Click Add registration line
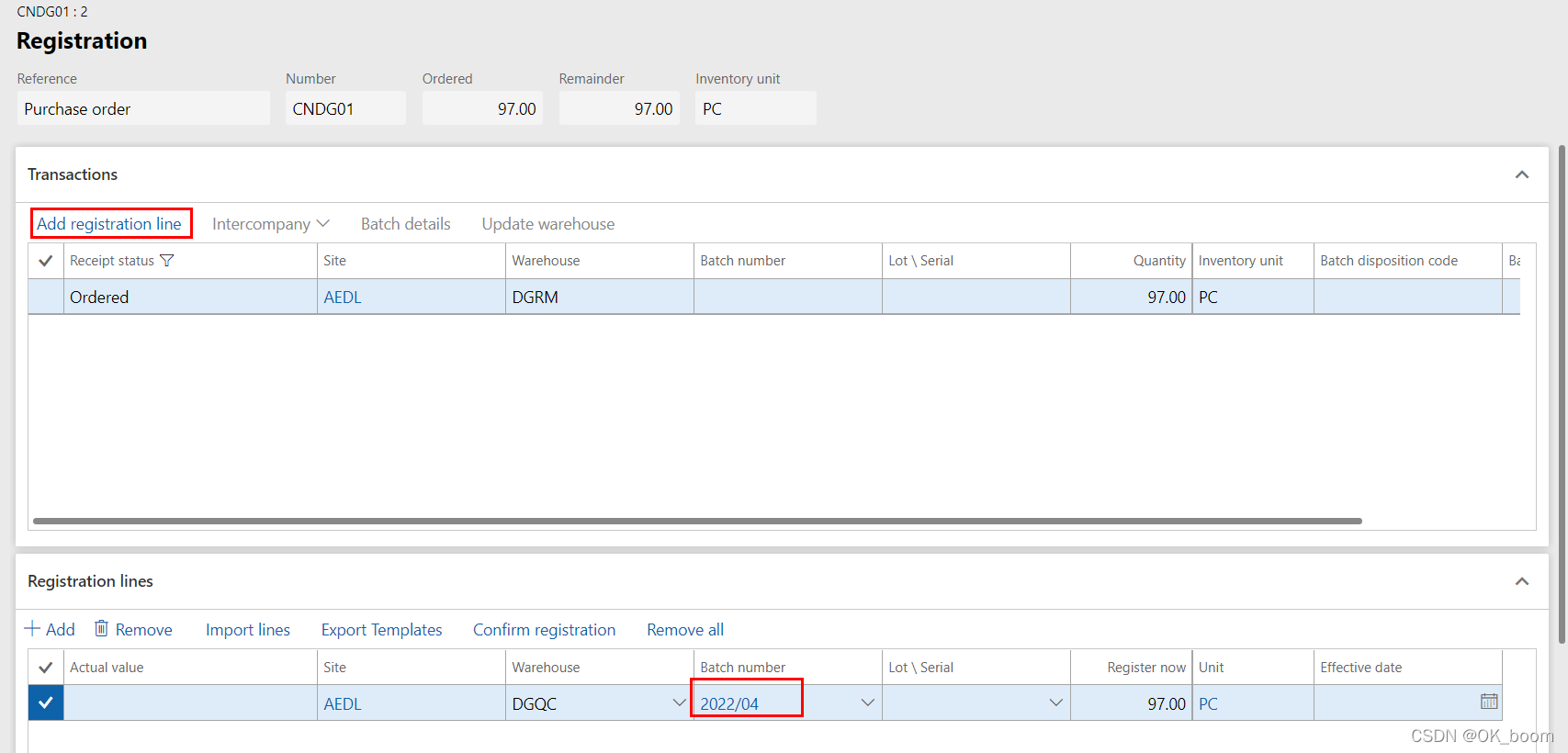Screen dimensions: 1568x753 click(x=109, y=224)
